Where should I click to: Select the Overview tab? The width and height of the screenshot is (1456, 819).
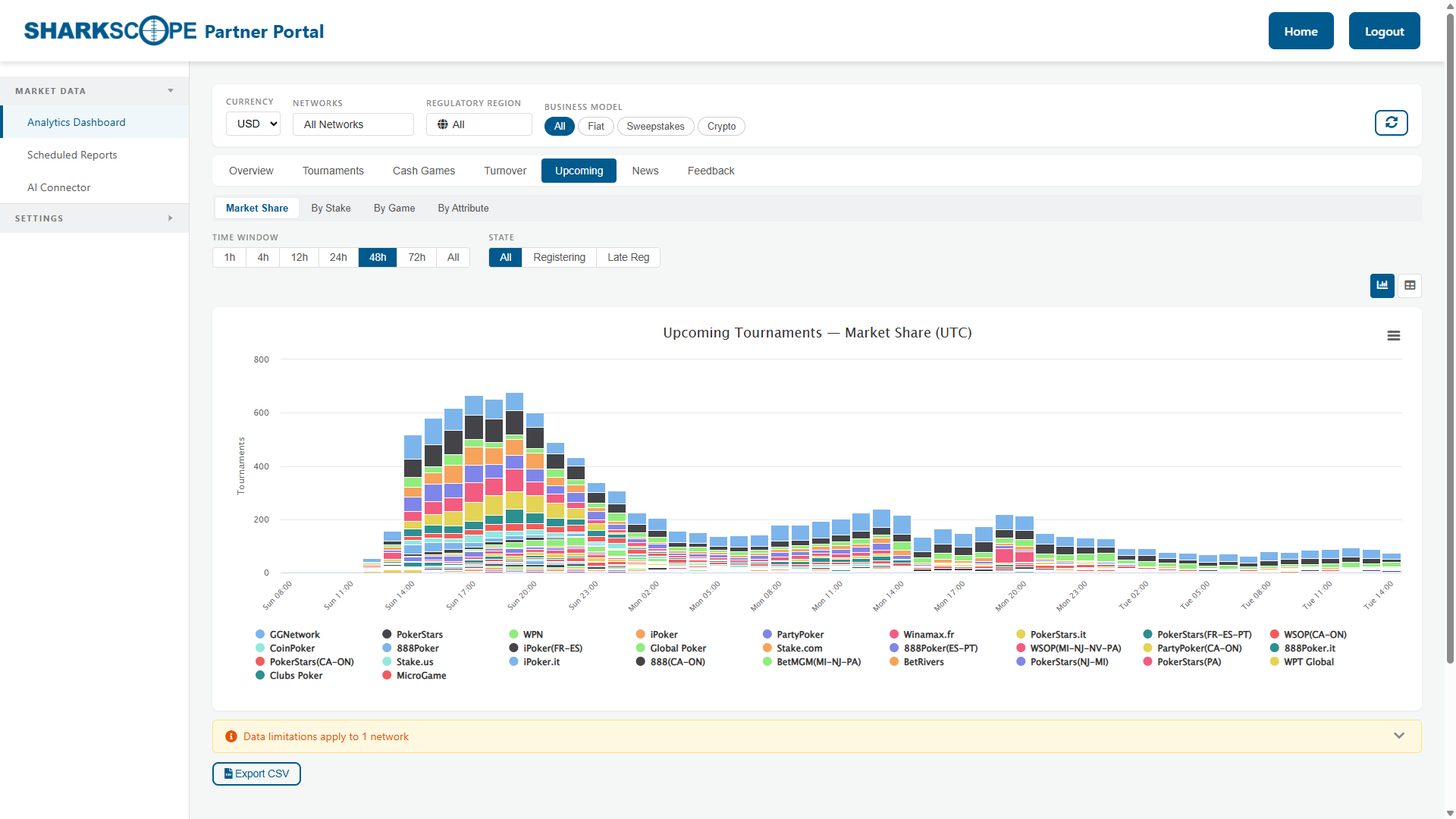[x=251, y=171]
